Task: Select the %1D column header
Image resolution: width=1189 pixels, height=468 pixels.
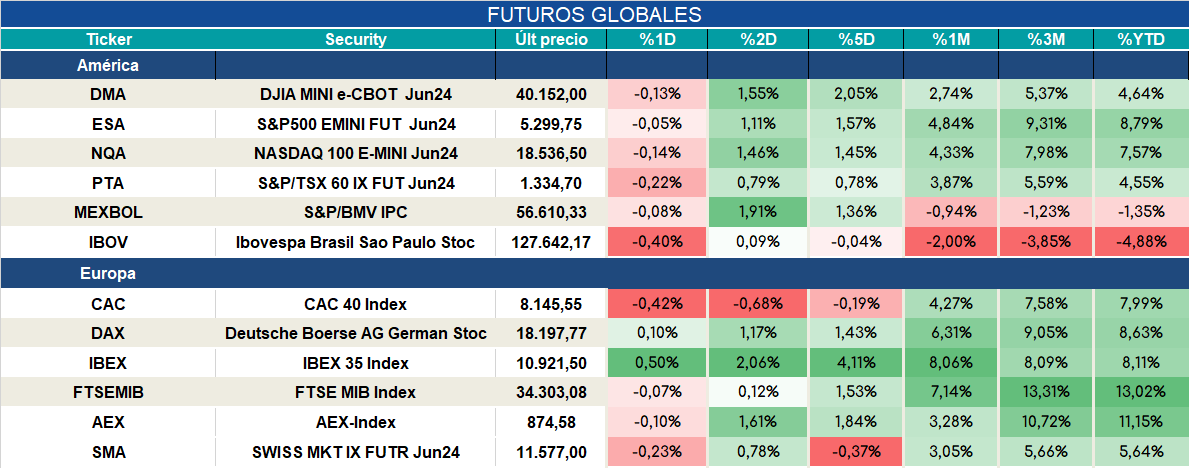Action: click(657, 39)
